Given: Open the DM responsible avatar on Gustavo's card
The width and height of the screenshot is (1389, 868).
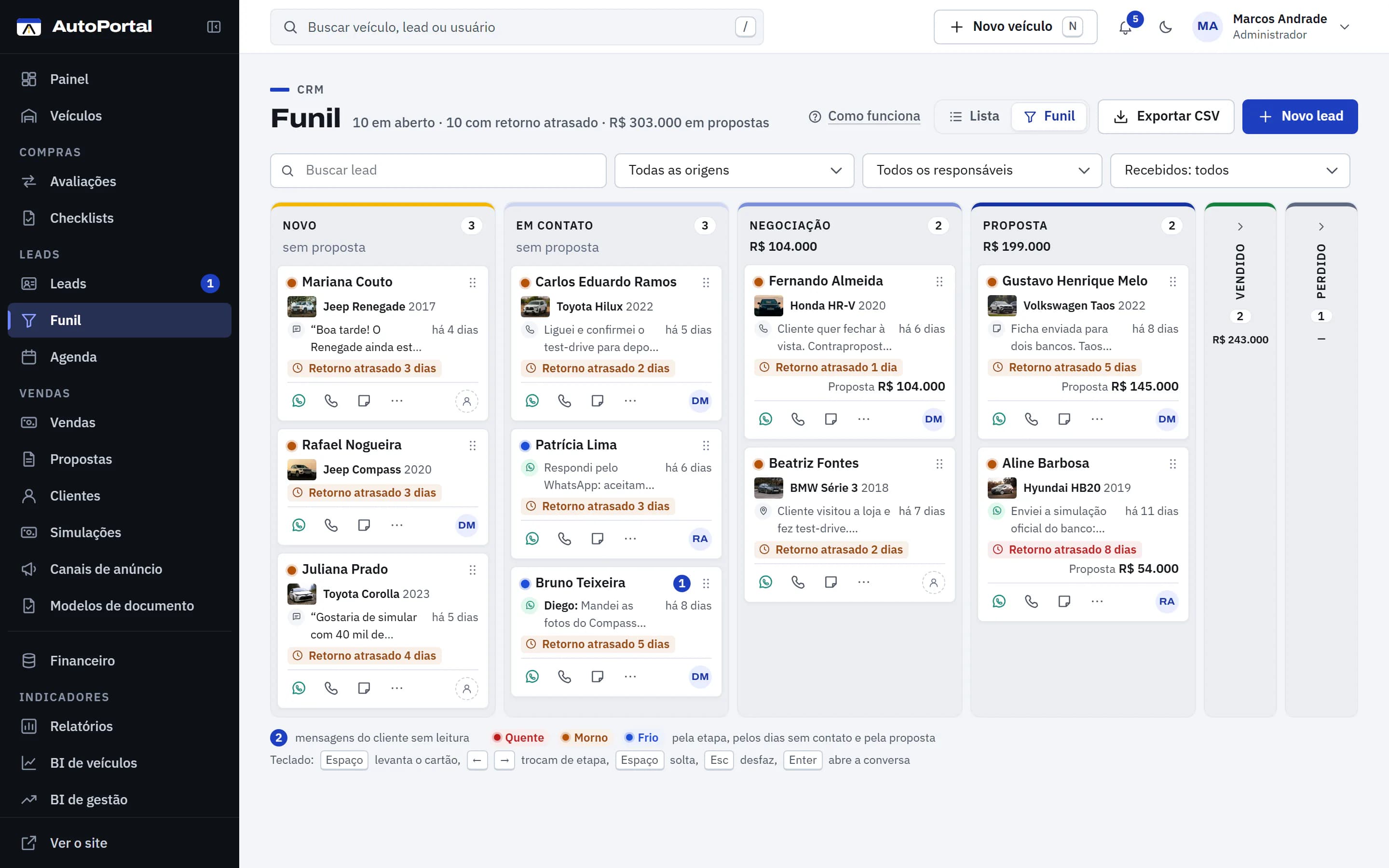Looking at the screenshot, I should point(1167,419).
